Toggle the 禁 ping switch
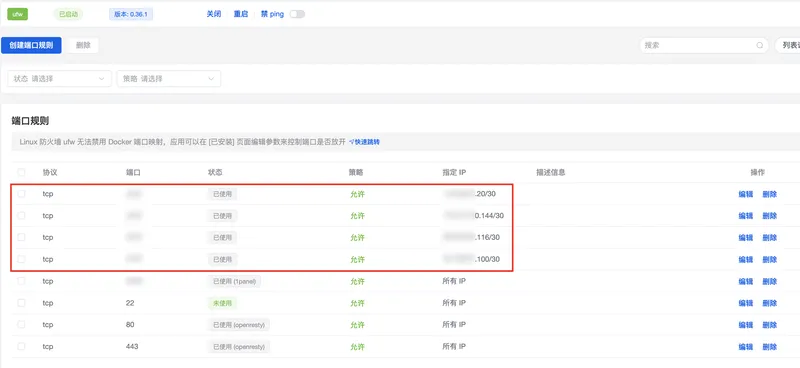Screen dimensions: 800x368 [297, 14]
